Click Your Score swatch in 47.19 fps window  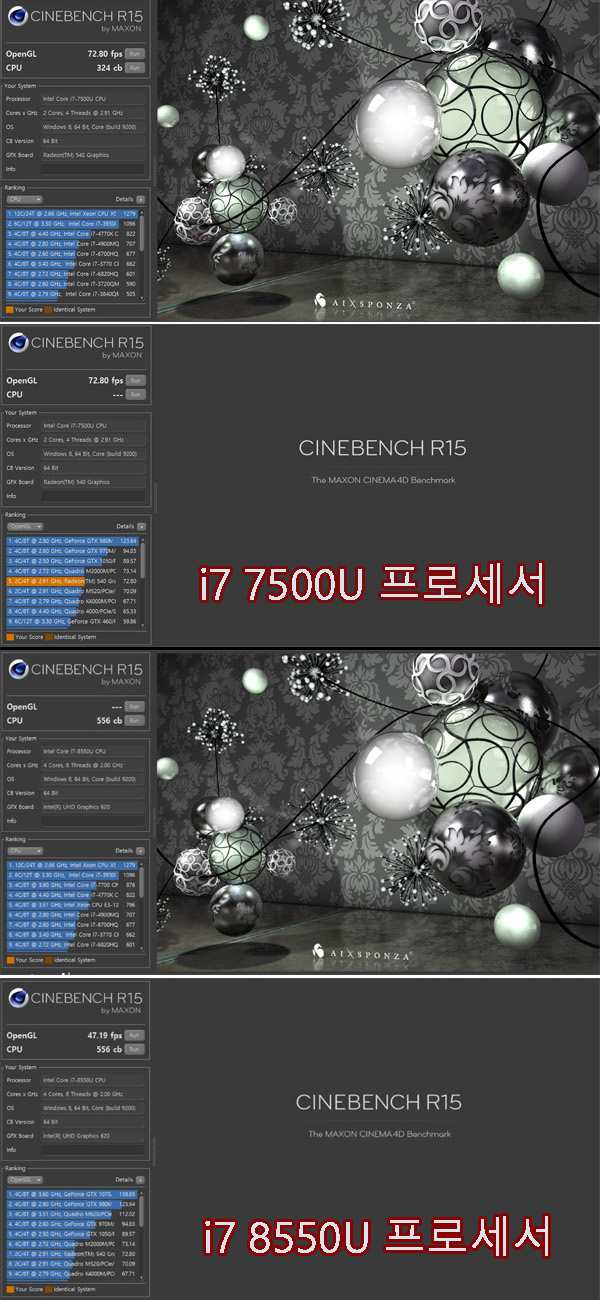(x=10, y=1290)
